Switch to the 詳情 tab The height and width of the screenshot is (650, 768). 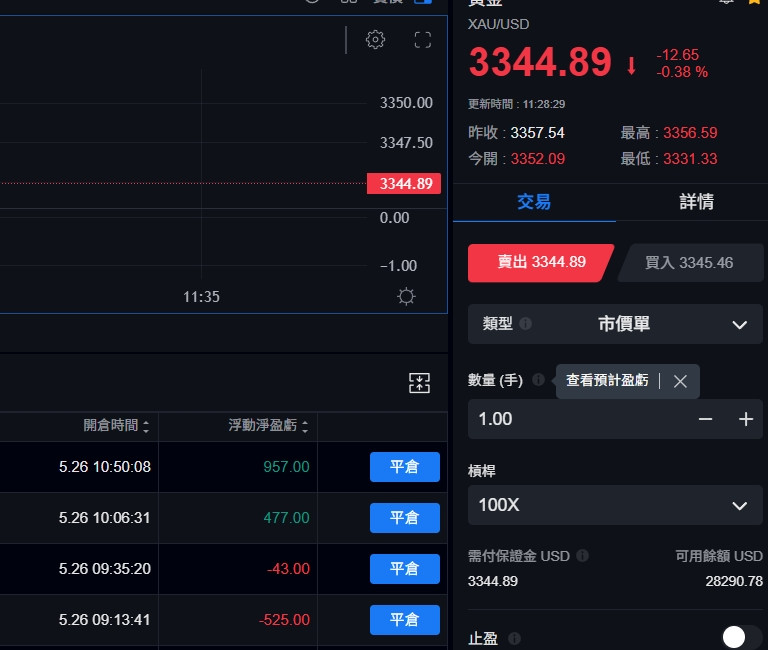point(697,202)
